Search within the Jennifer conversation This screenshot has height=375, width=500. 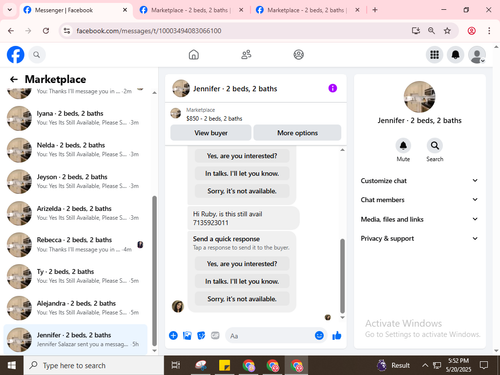(435, 146)
